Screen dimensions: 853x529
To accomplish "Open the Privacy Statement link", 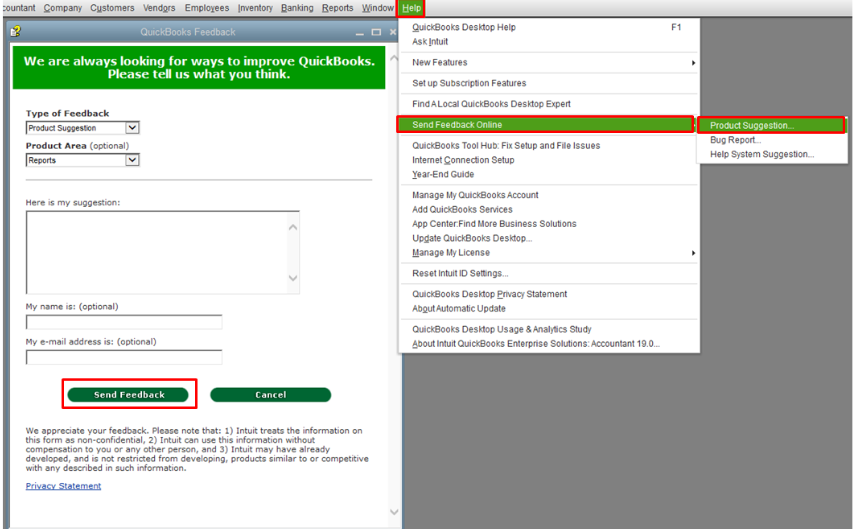I will 63,486.
